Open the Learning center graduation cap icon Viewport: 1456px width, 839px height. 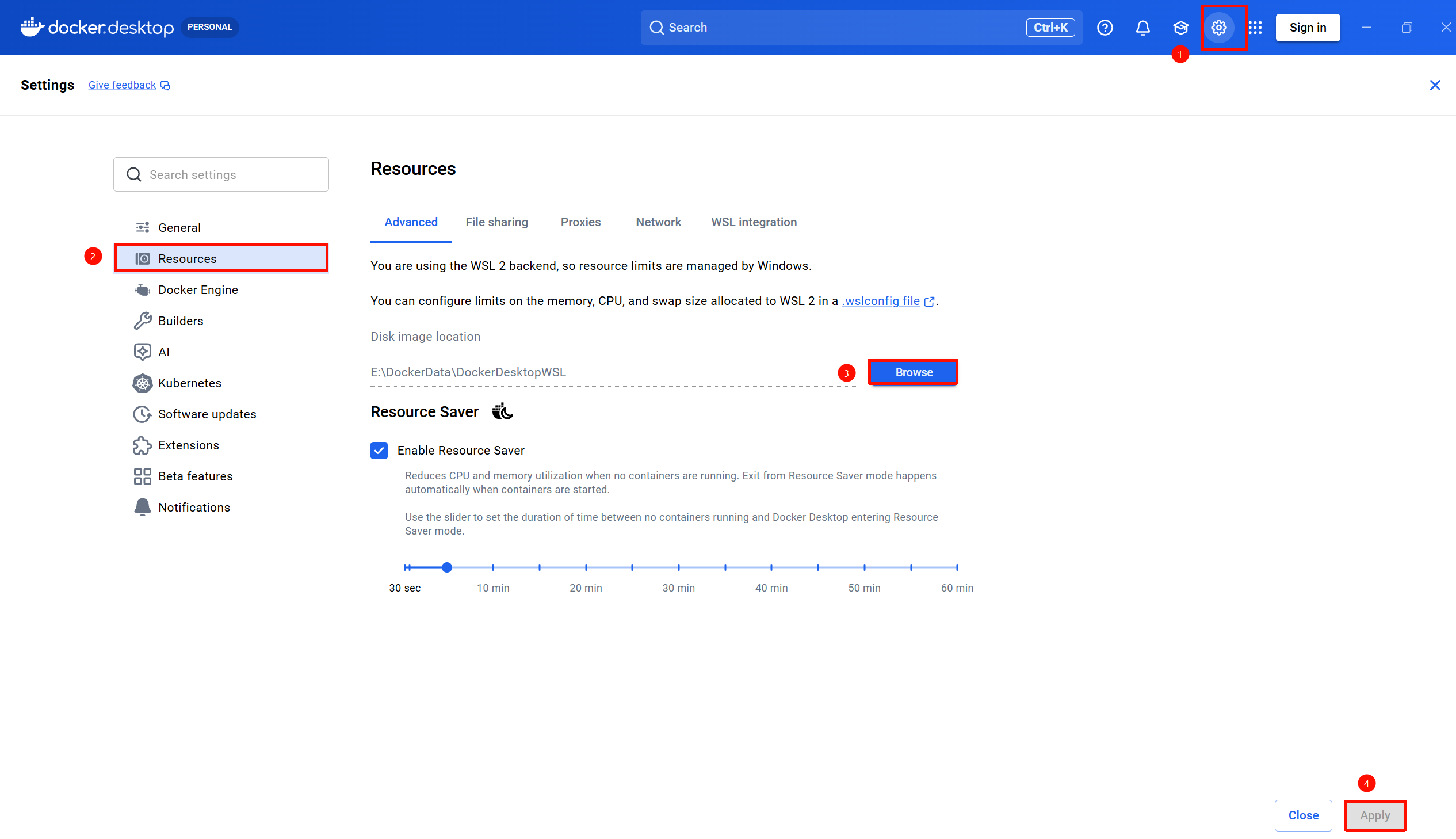(x=1180, y=28)
